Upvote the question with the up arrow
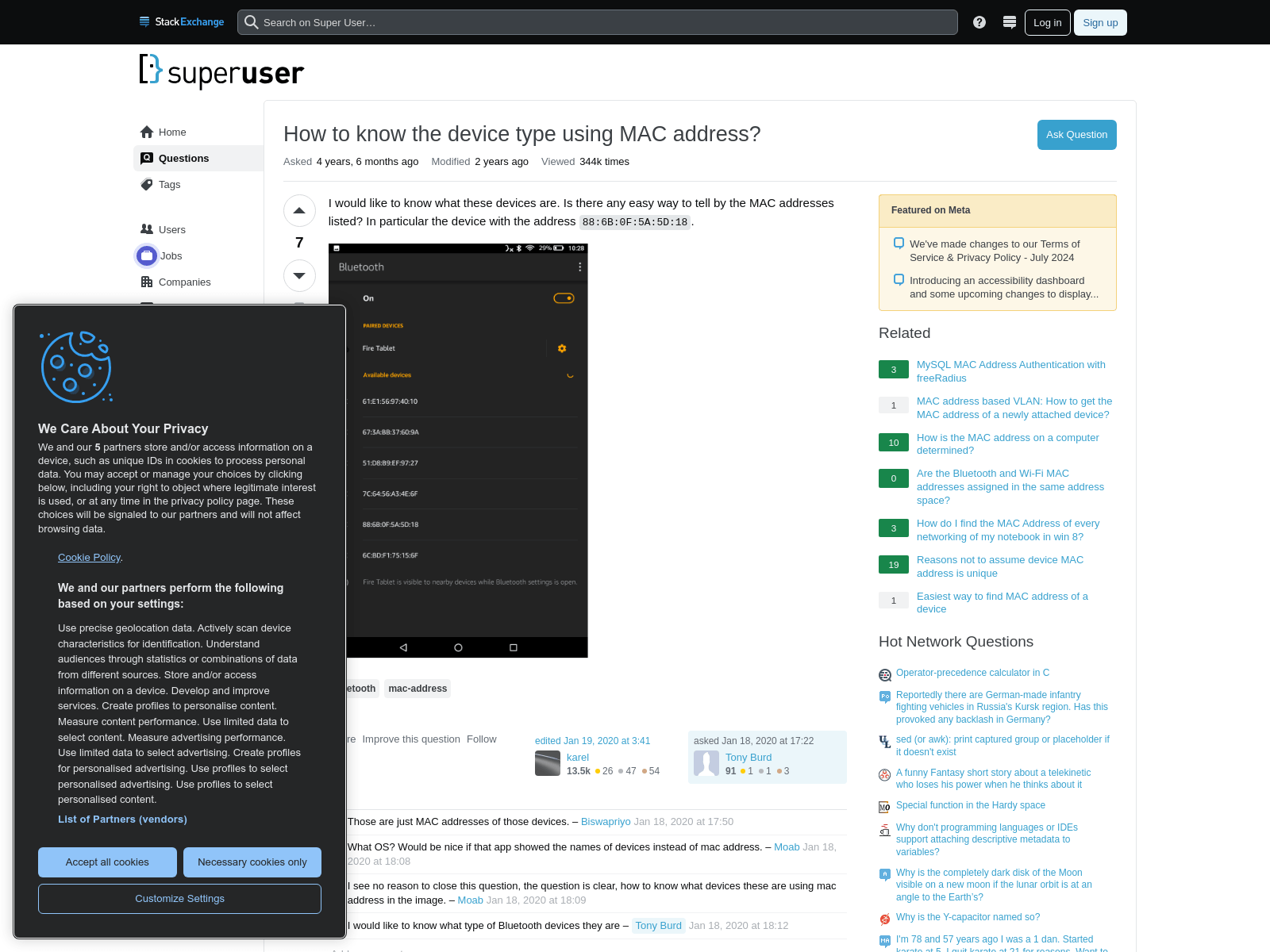 [299, 211]
